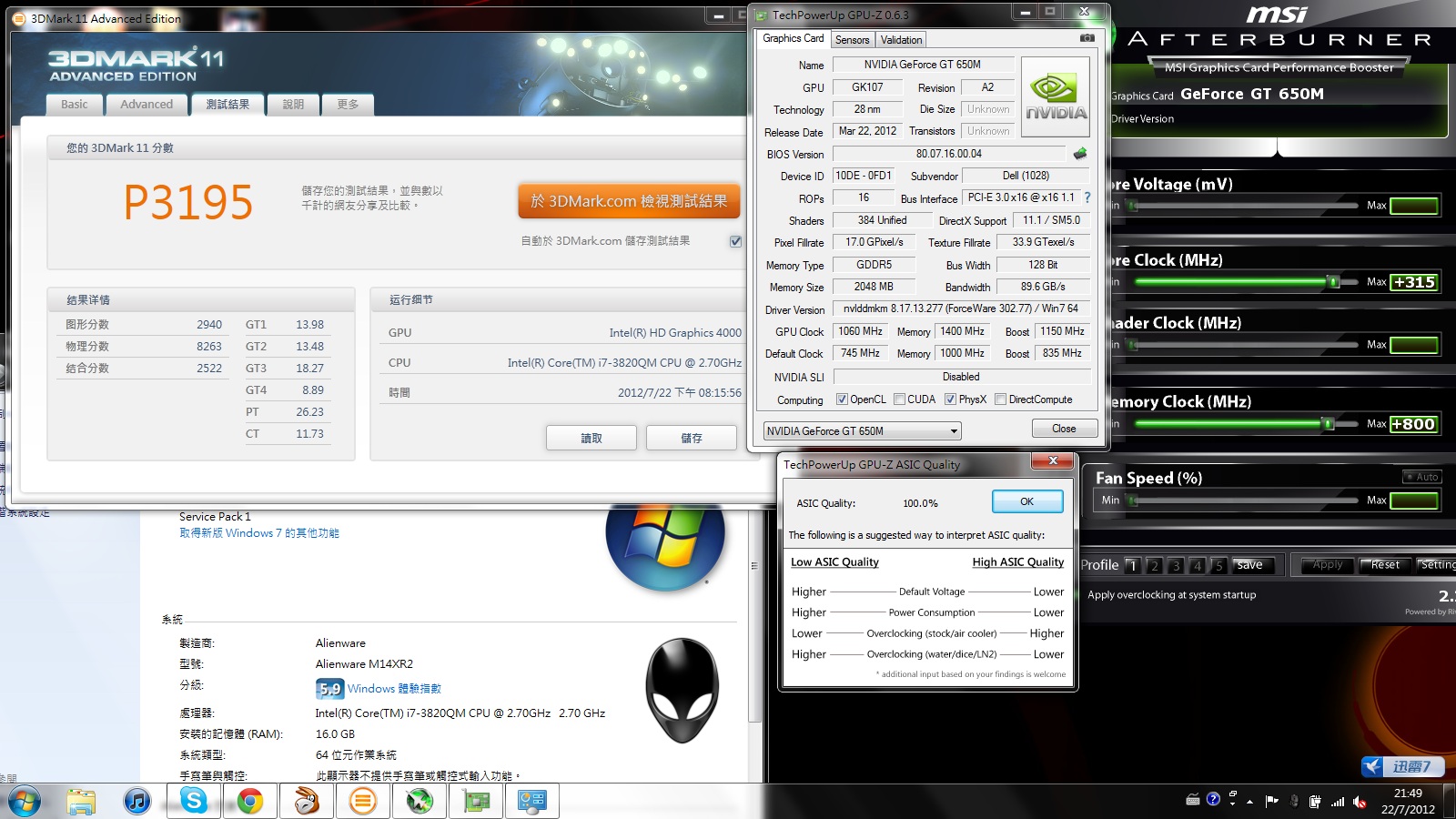This screenshot has width=1456, height=819.
Task: Toggle the OpenCL checkbox in GPU-Z
Action: tap(842, 399)
